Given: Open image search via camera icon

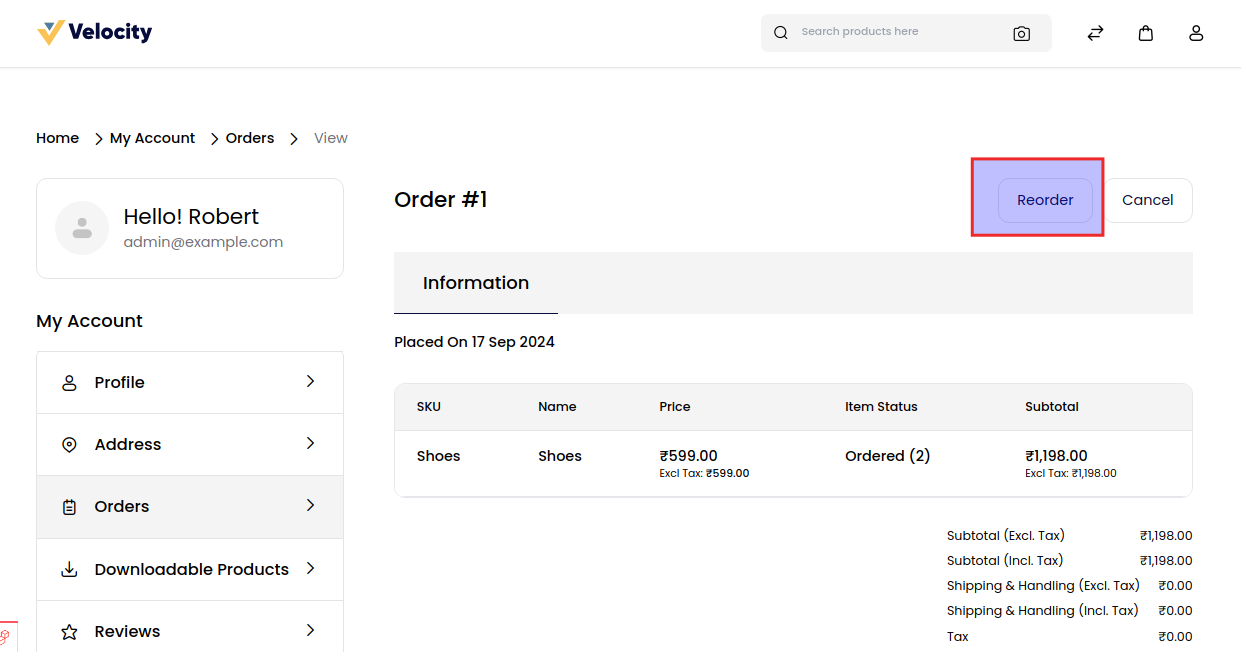Looking at the screenshot, I should (x=1021, y=32).
